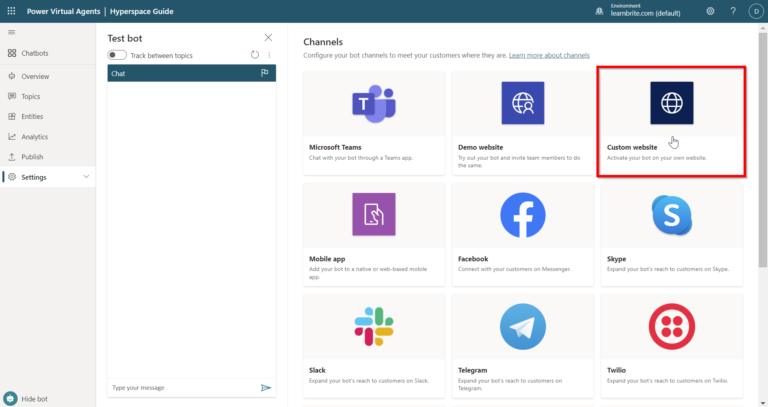The image size is (768, 407).
Task: Open Learn more about channels link
Action: (x=549, y=55)
